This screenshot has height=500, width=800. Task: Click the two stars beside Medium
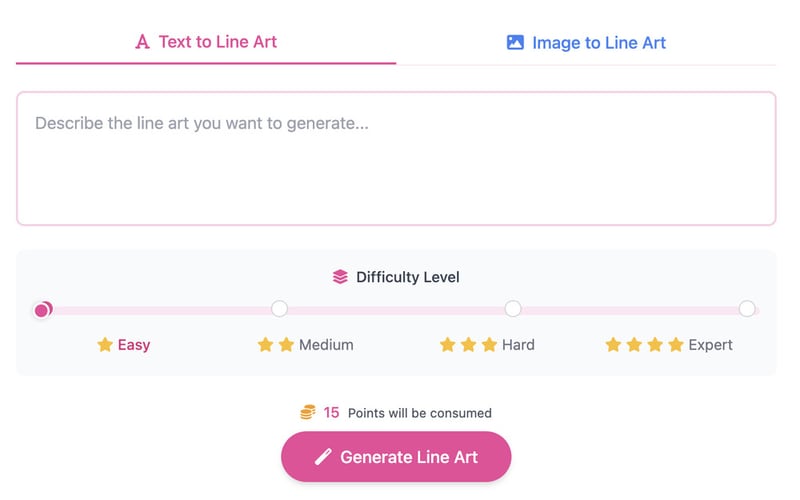[276, 345]
